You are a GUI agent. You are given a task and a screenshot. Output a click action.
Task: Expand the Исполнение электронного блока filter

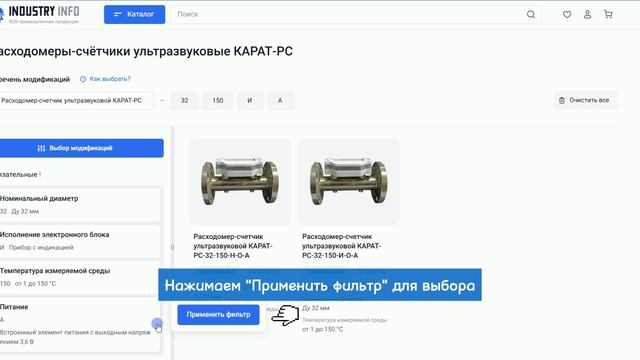80,241
